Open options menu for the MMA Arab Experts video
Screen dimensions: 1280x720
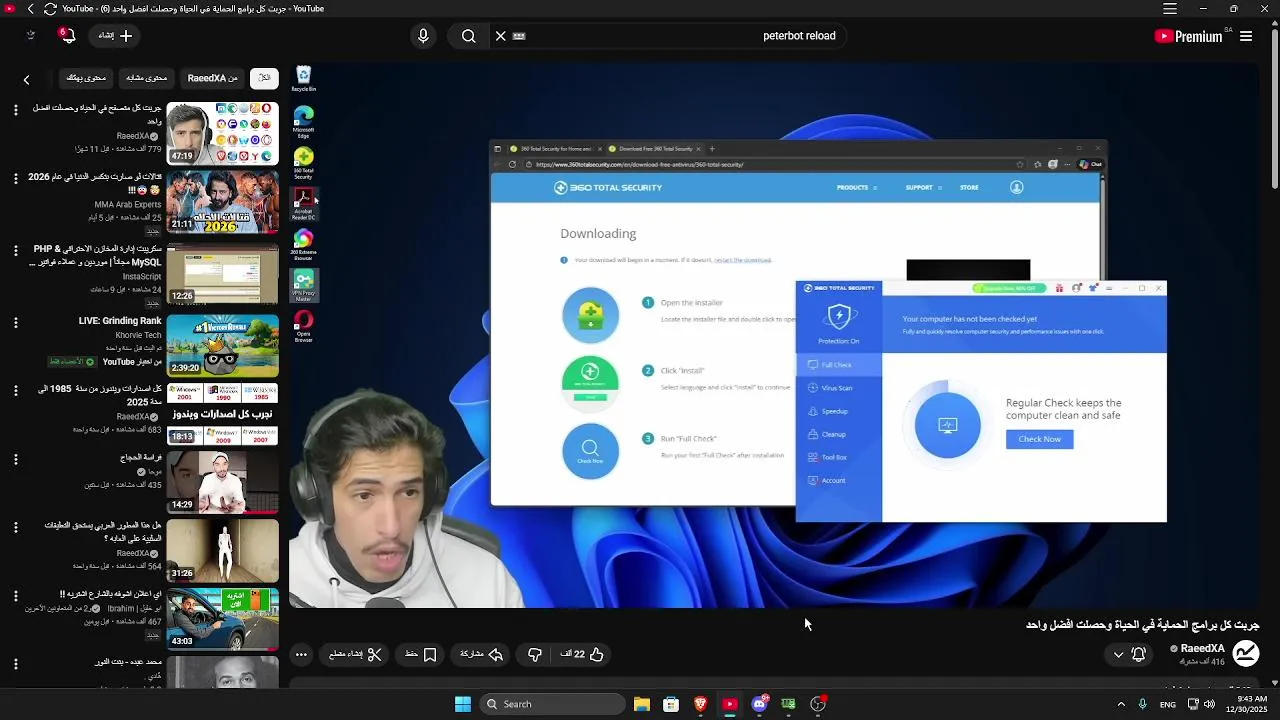point(16,178)
